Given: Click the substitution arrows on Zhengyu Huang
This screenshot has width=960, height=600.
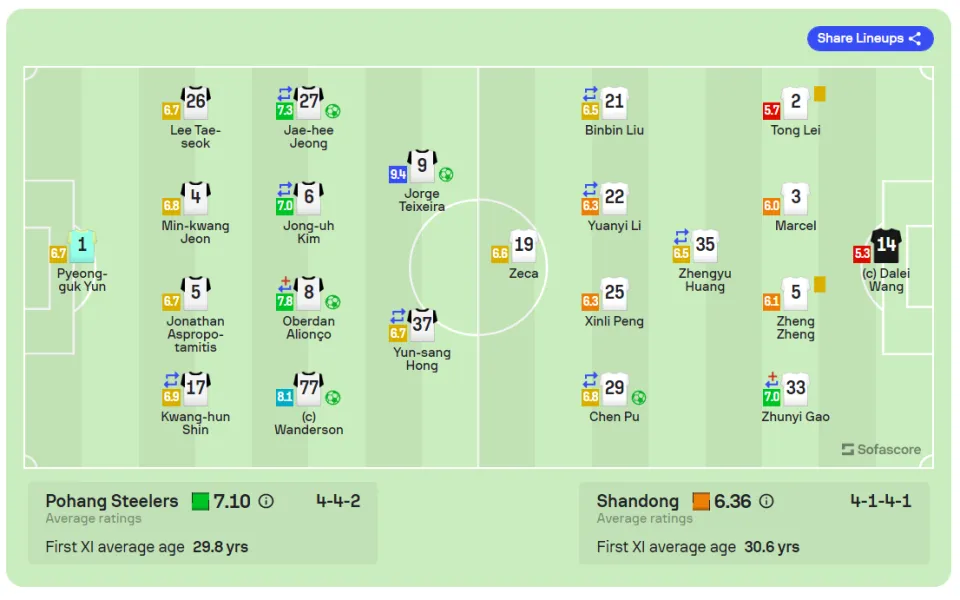Looking at the screenshot, I should (x=681, y=236).
